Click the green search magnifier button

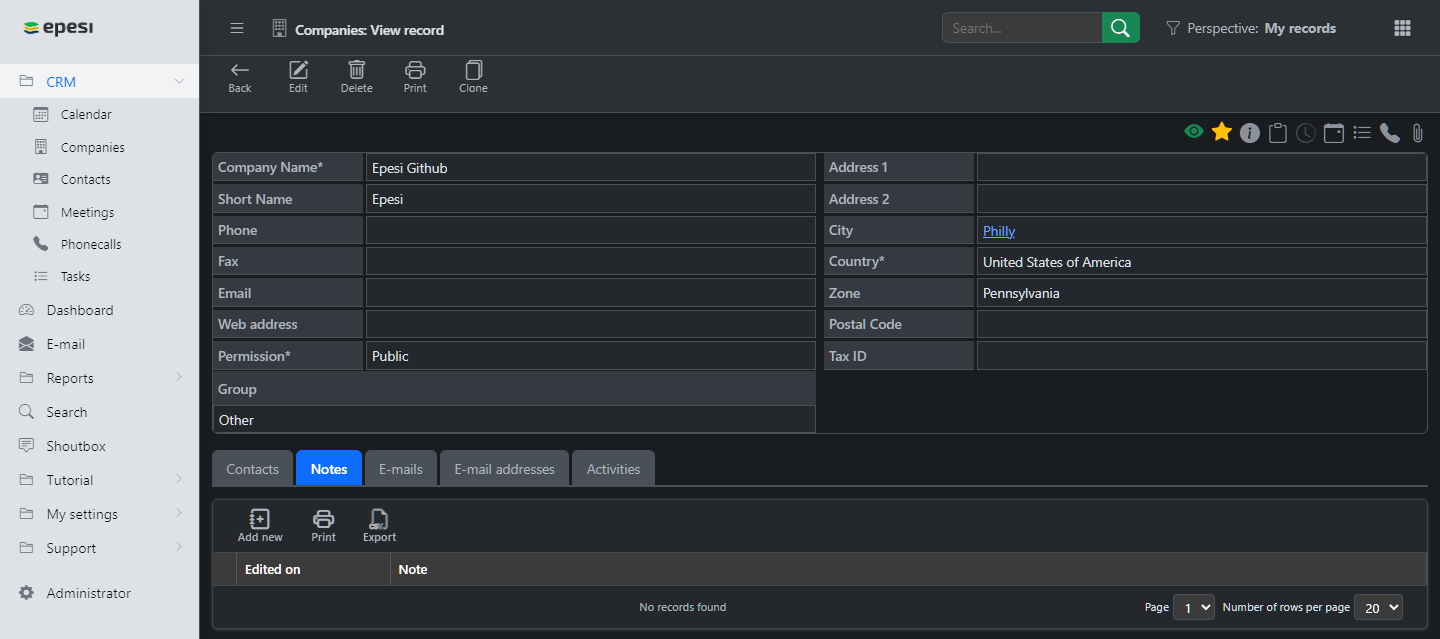(1121, 28)
